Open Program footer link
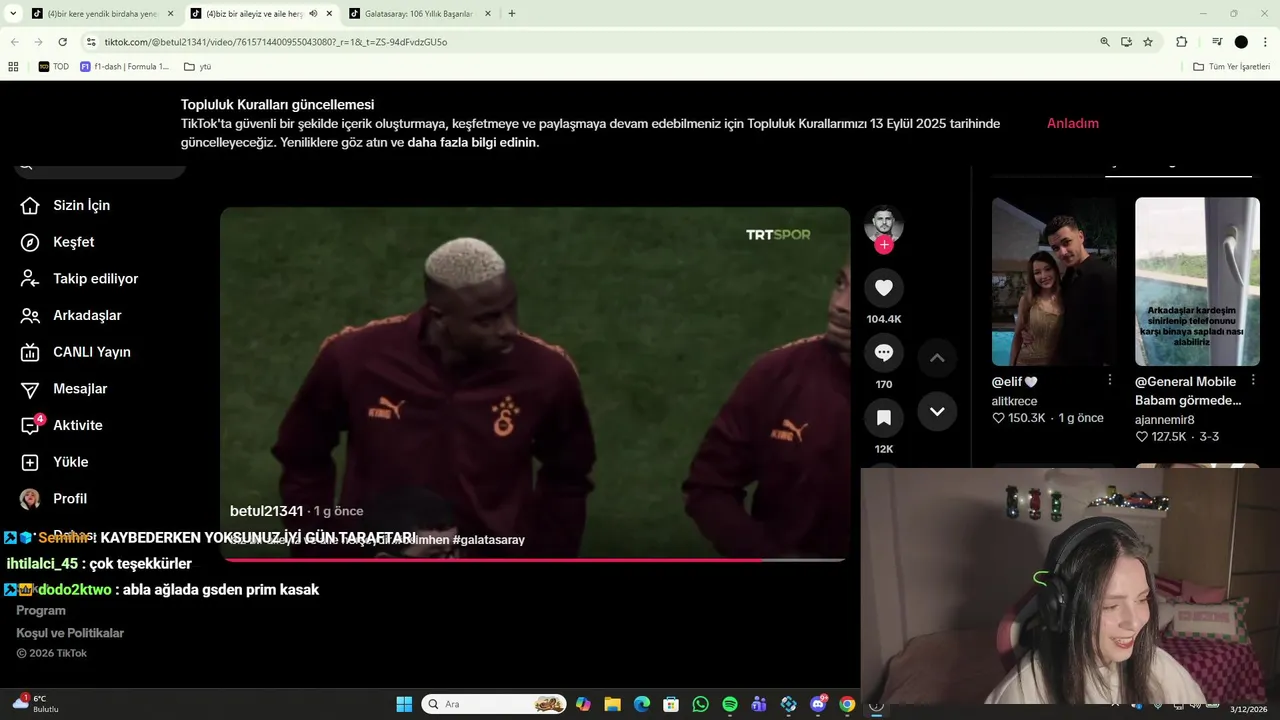Image resolution: width=1280 pixels, height=720 pixels. click(41, 610)
